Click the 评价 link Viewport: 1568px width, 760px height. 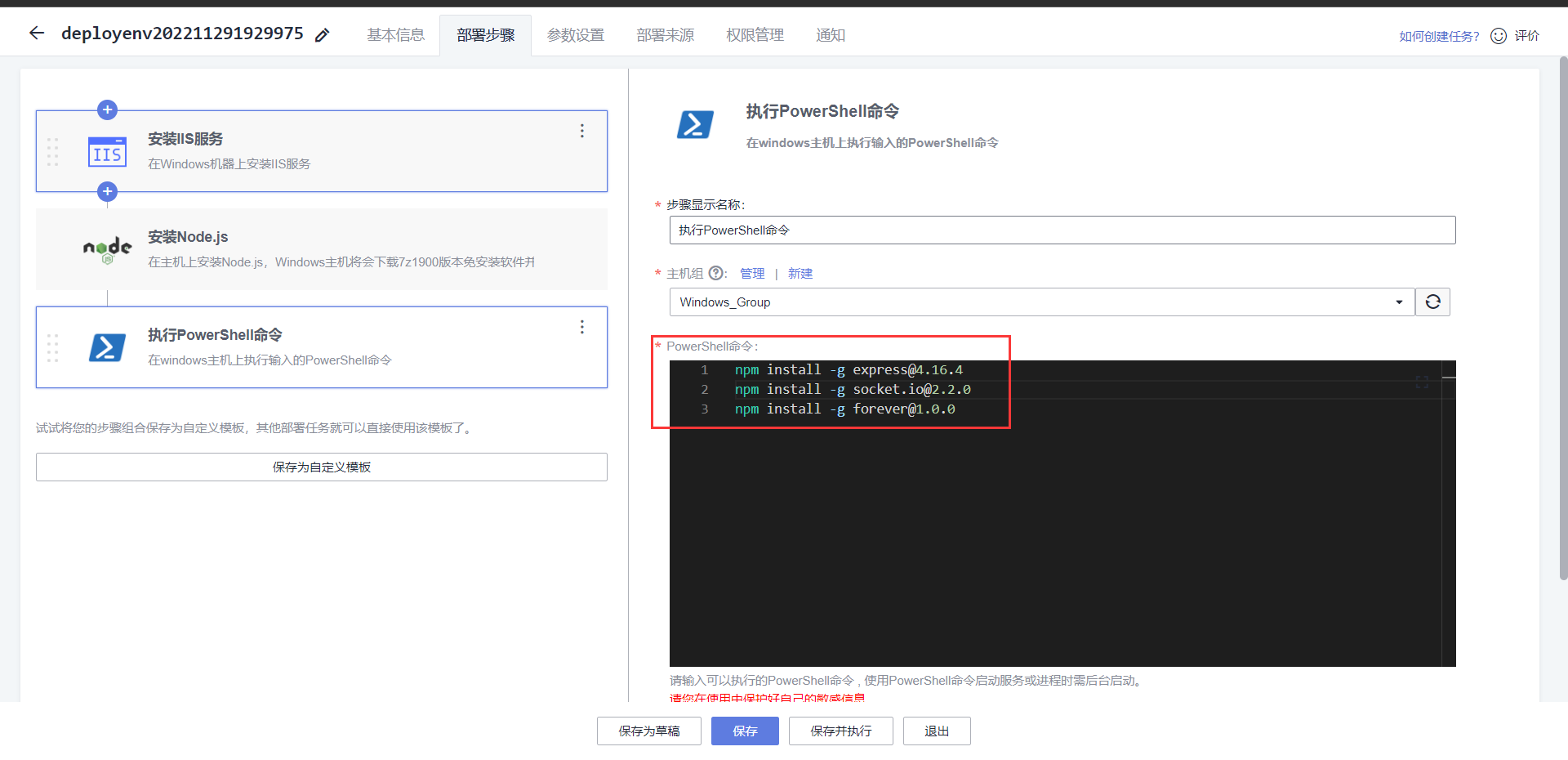(x=1526, y=36)
